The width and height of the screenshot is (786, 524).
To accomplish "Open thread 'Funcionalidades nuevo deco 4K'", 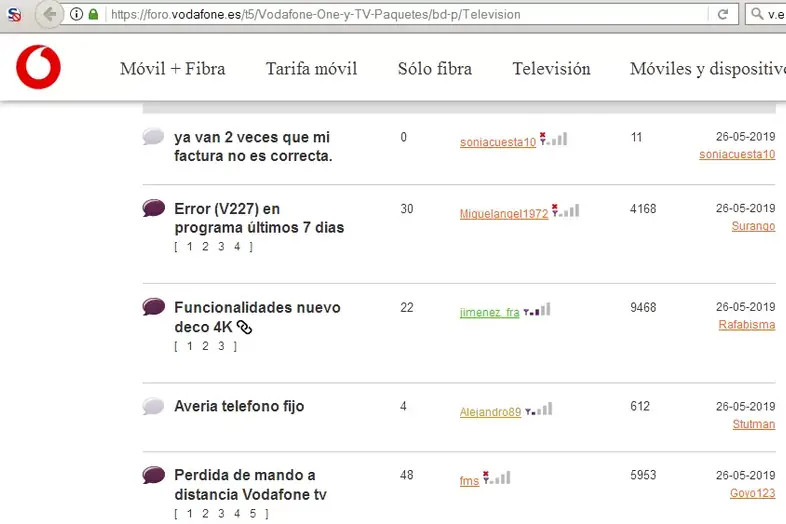I will click(x=257, y=317).
